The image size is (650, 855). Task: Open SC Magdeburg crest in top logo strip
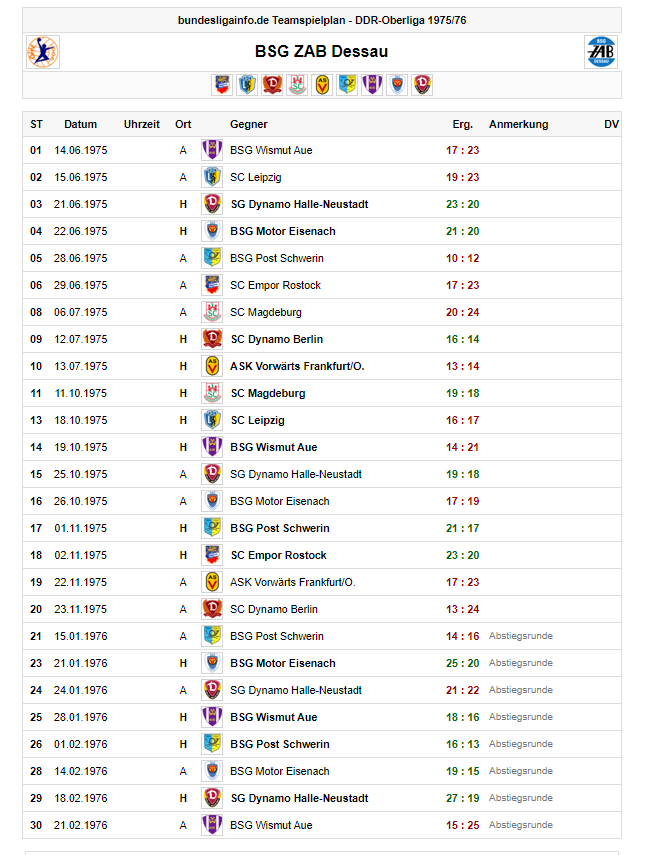(x=297, y=85)
